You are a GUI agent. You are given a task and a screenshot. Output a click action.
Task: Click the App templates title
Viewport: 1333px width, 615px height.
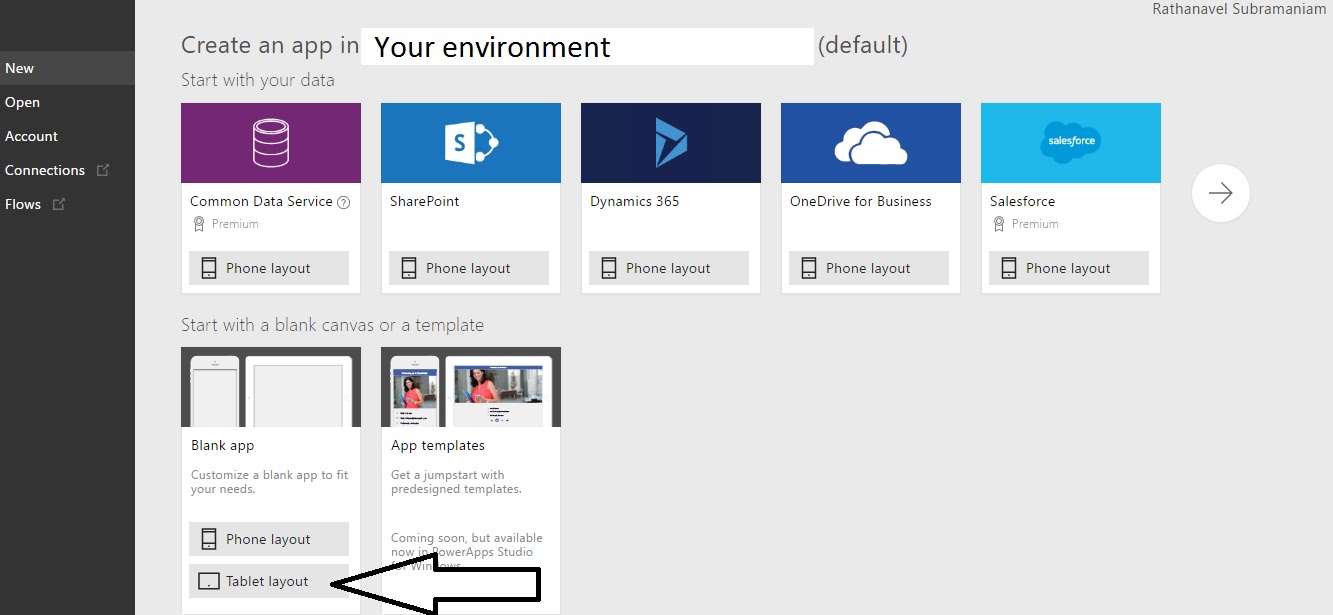tap(438, 445)
